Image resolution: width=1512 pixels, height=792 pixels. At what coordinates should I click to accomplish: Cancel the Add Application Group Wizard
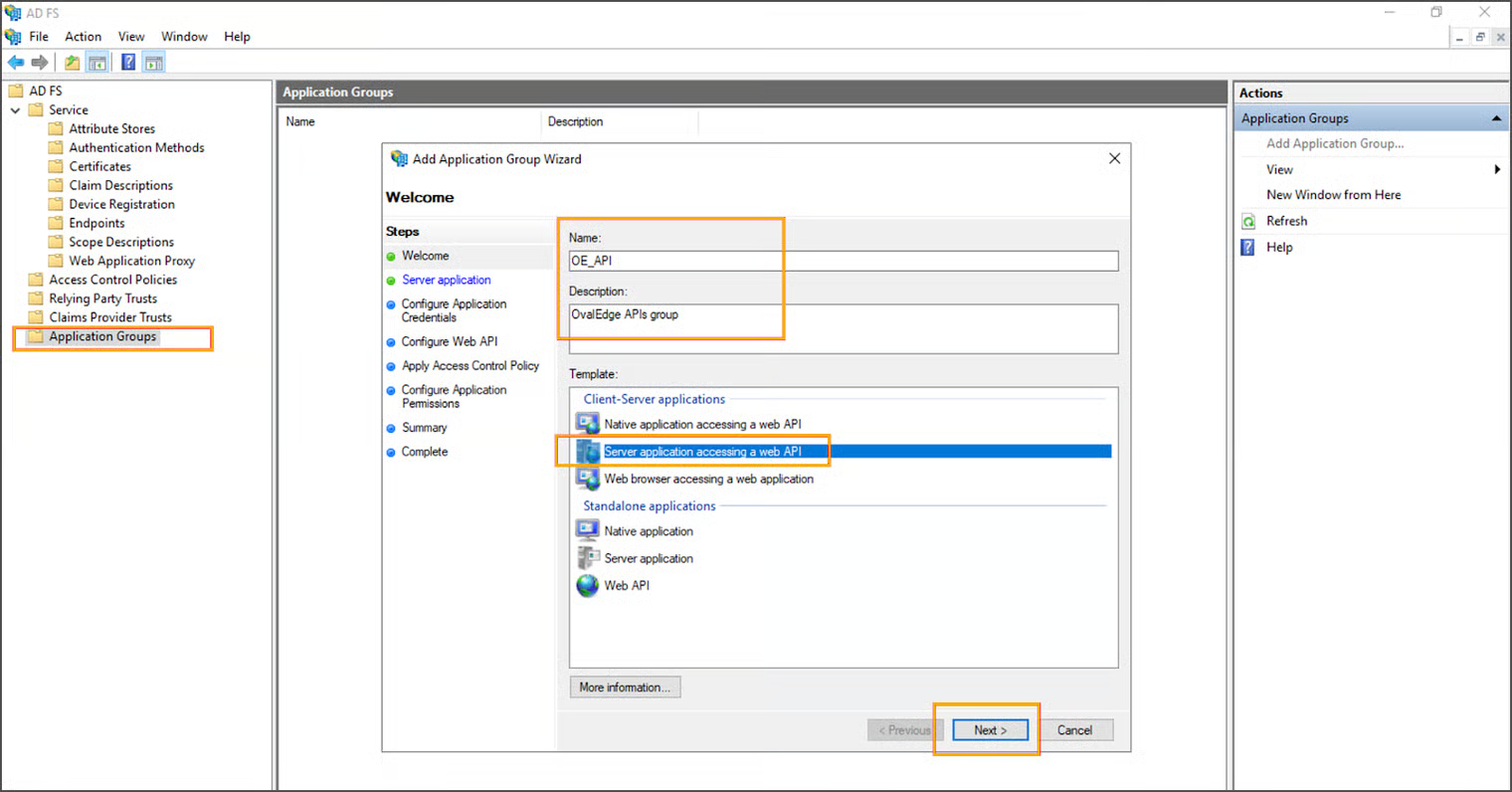(x=1074, y=730)
